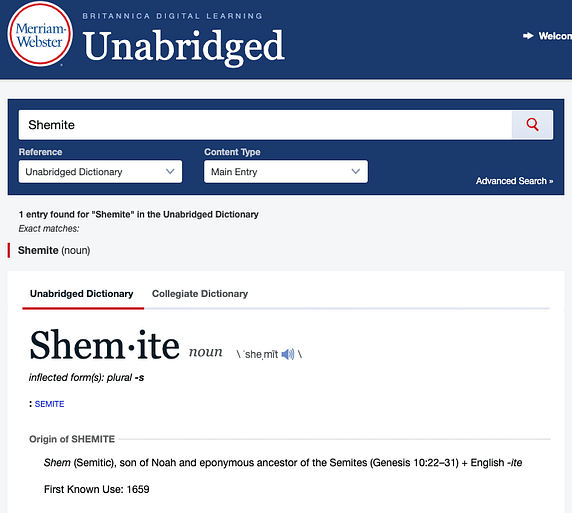572x513 pixels.
Task: Click the chevron in the Content Type combo box
Action: pos(356,171)
